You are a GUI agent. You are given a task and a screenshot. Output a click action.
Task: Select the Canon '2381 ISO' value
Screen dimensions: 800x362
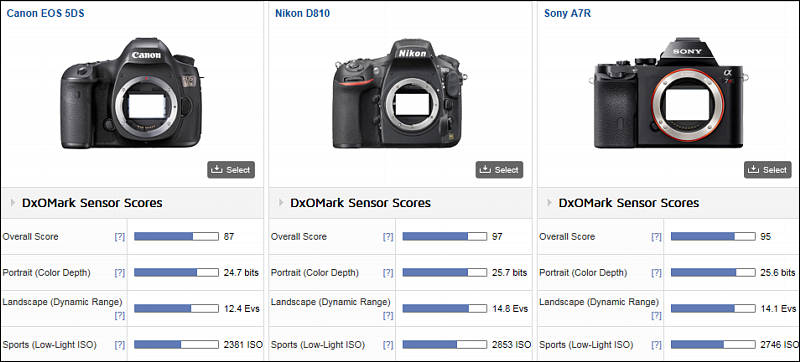click(x=243, y=345)
